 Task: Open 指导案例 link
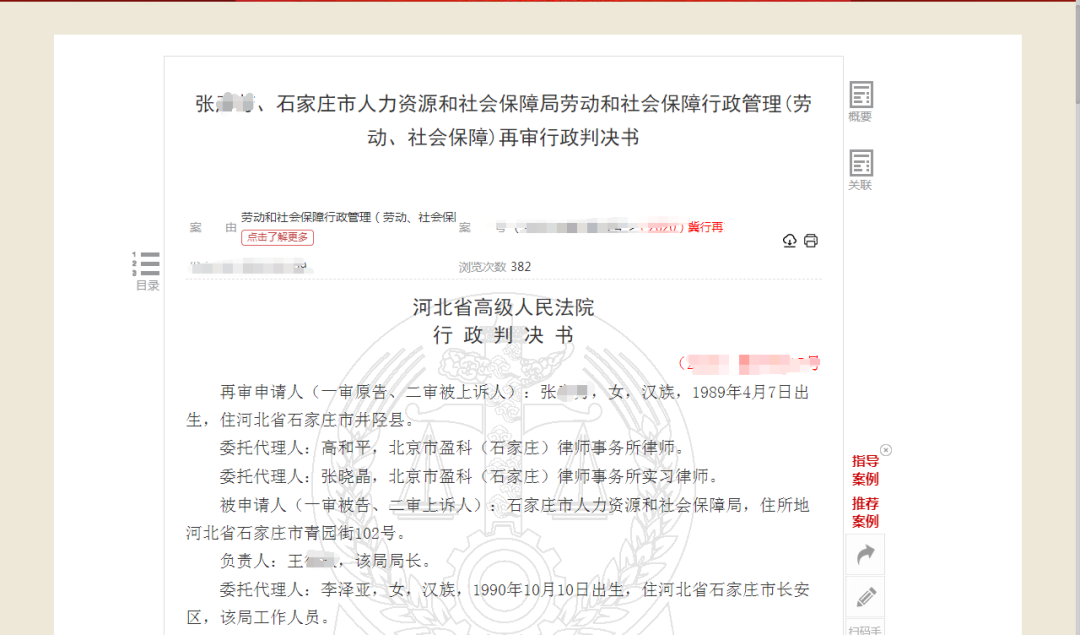pos(865,470)
